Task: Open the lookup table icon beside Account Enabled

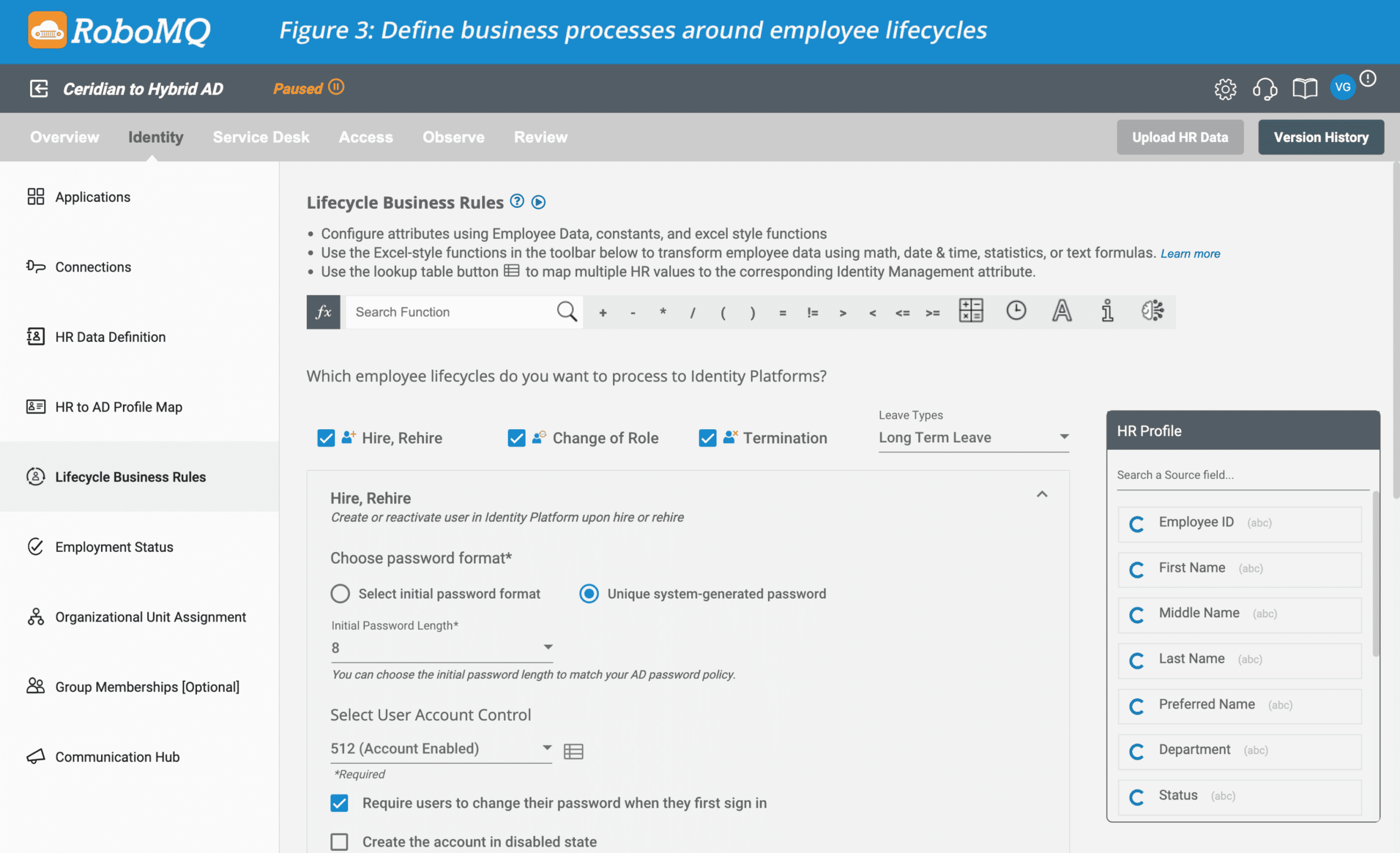Action: tap(573, 751)
